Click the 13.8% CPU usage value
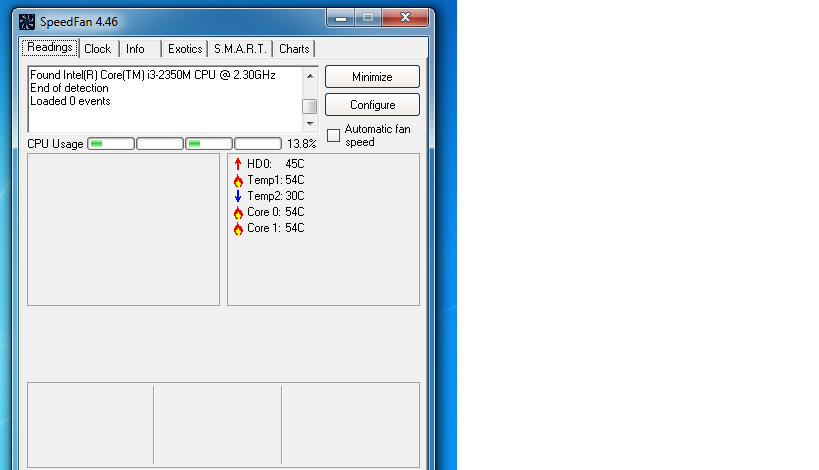This screenshot has width=819, height=470. click(x=301, y=144)
